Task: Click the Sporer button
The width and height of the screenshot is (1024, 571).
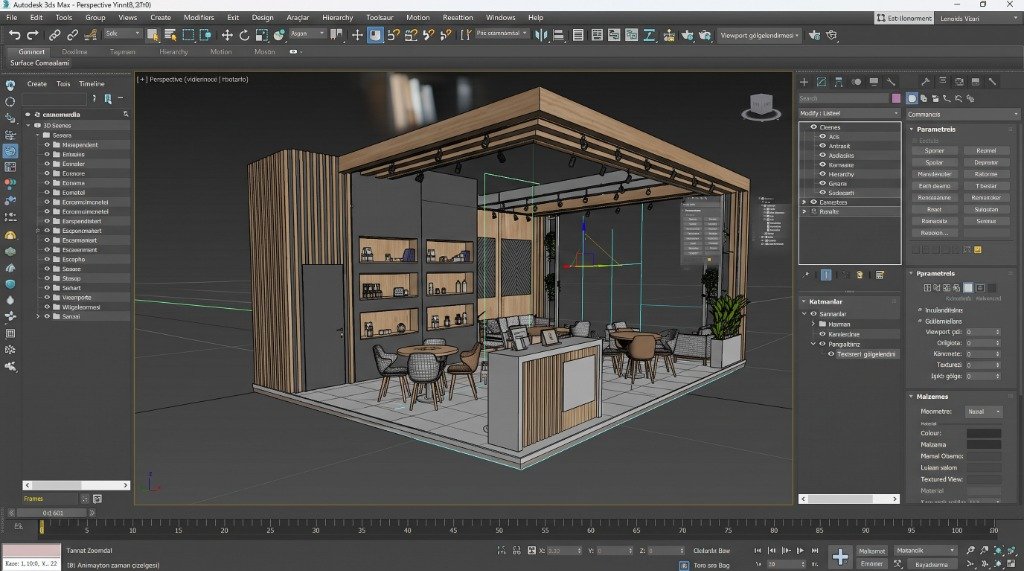Action: [x=935, y=151]
